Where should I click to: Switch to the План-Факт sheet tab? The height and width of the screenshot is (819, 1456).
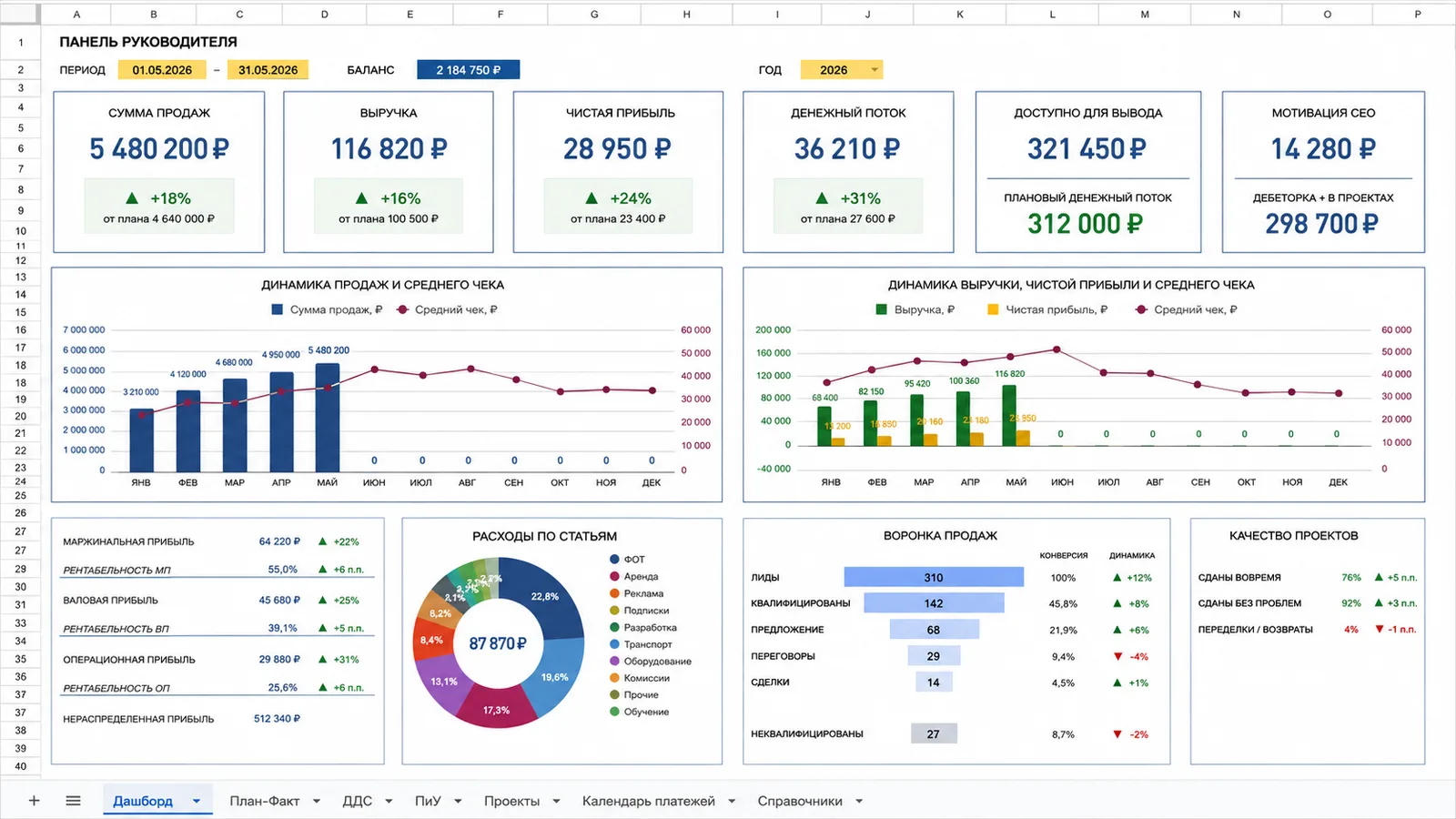pos(265,801)
